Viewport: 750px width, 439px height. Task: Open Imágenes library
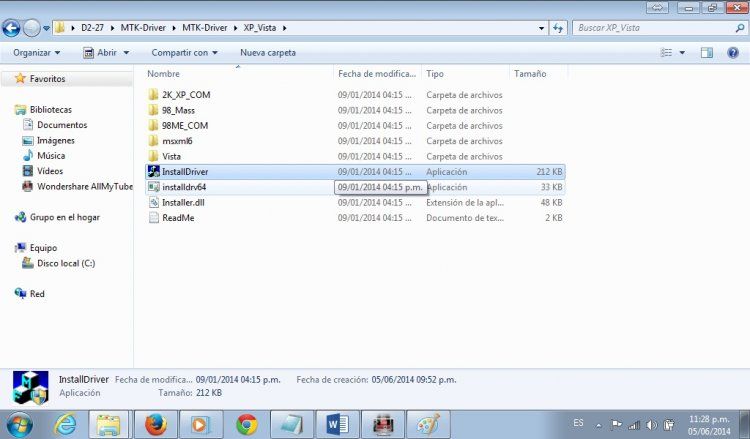coord(56,140)
